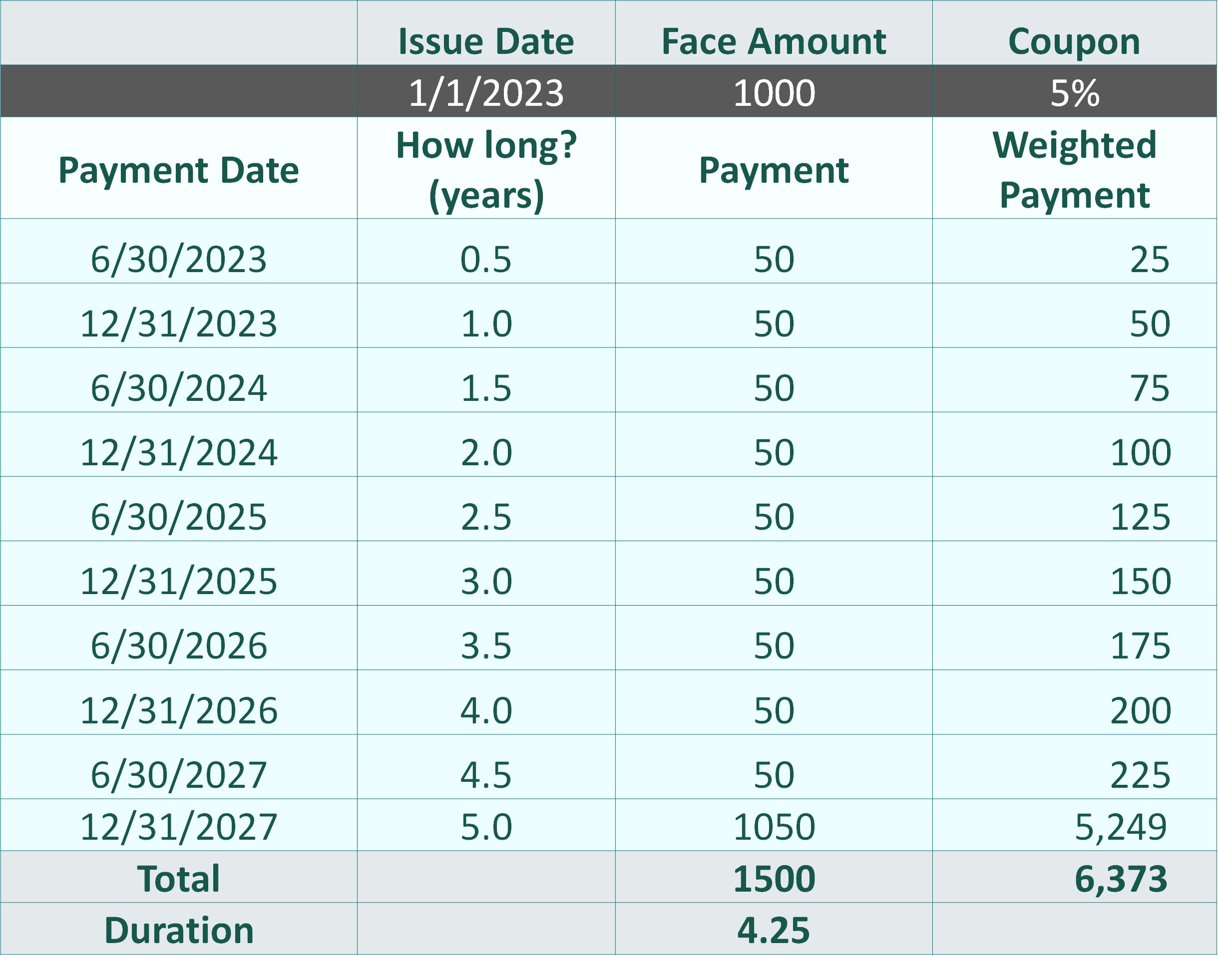Click the 1500 total payment cell

[774, 877]
